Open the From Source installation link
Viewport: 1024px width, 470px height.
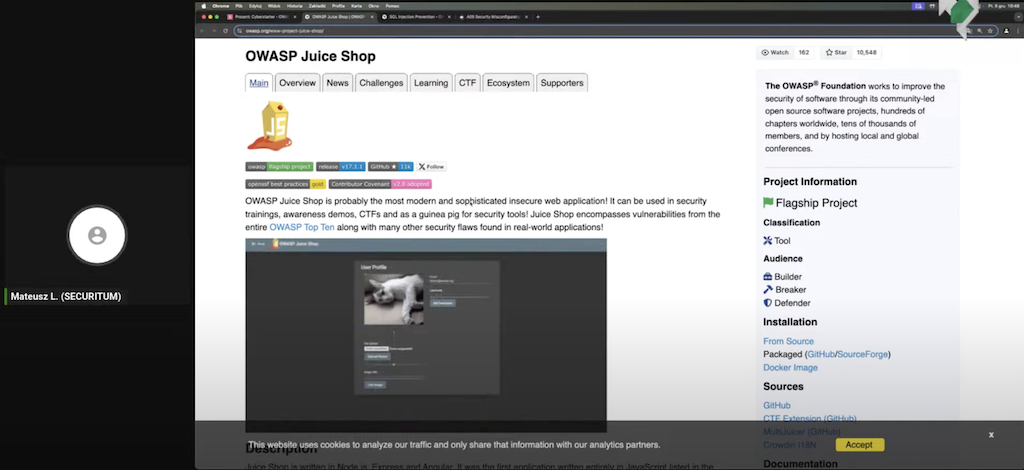pyautogui.click(x=788, y=342)
